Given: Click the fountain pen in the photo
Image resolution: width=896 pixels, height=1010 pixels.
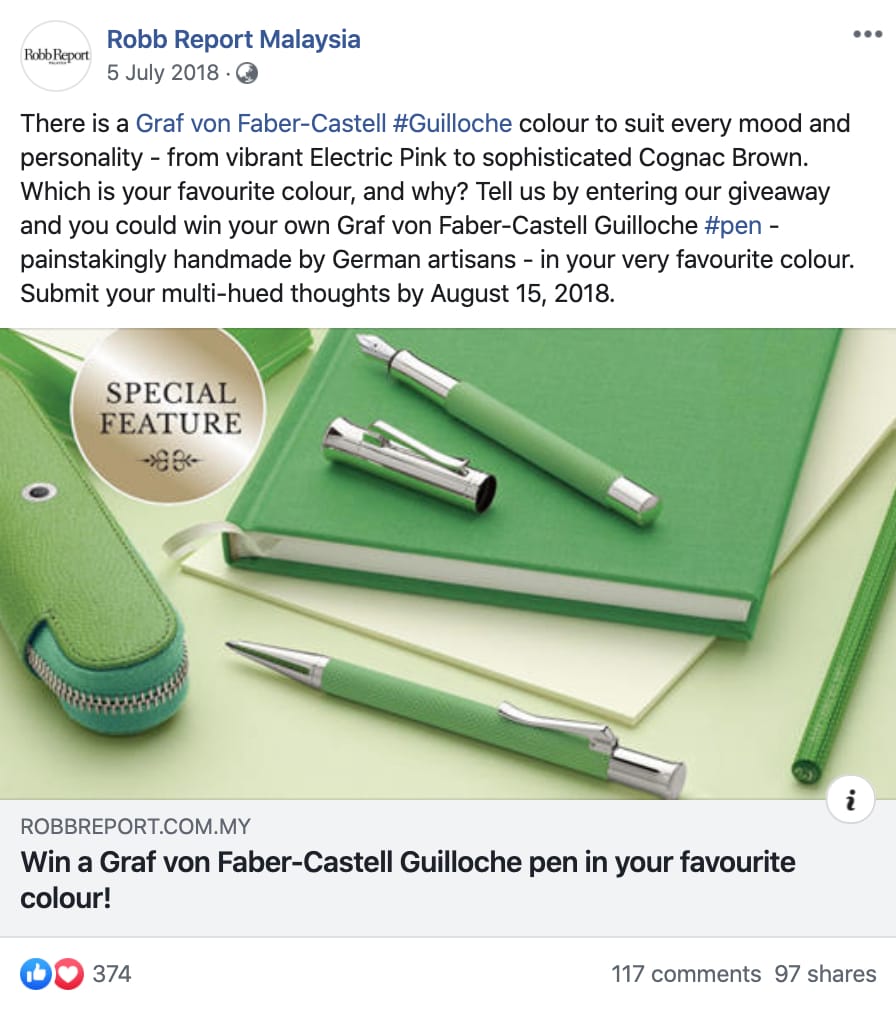Looking at the screenshot, I should coord(509,428).
